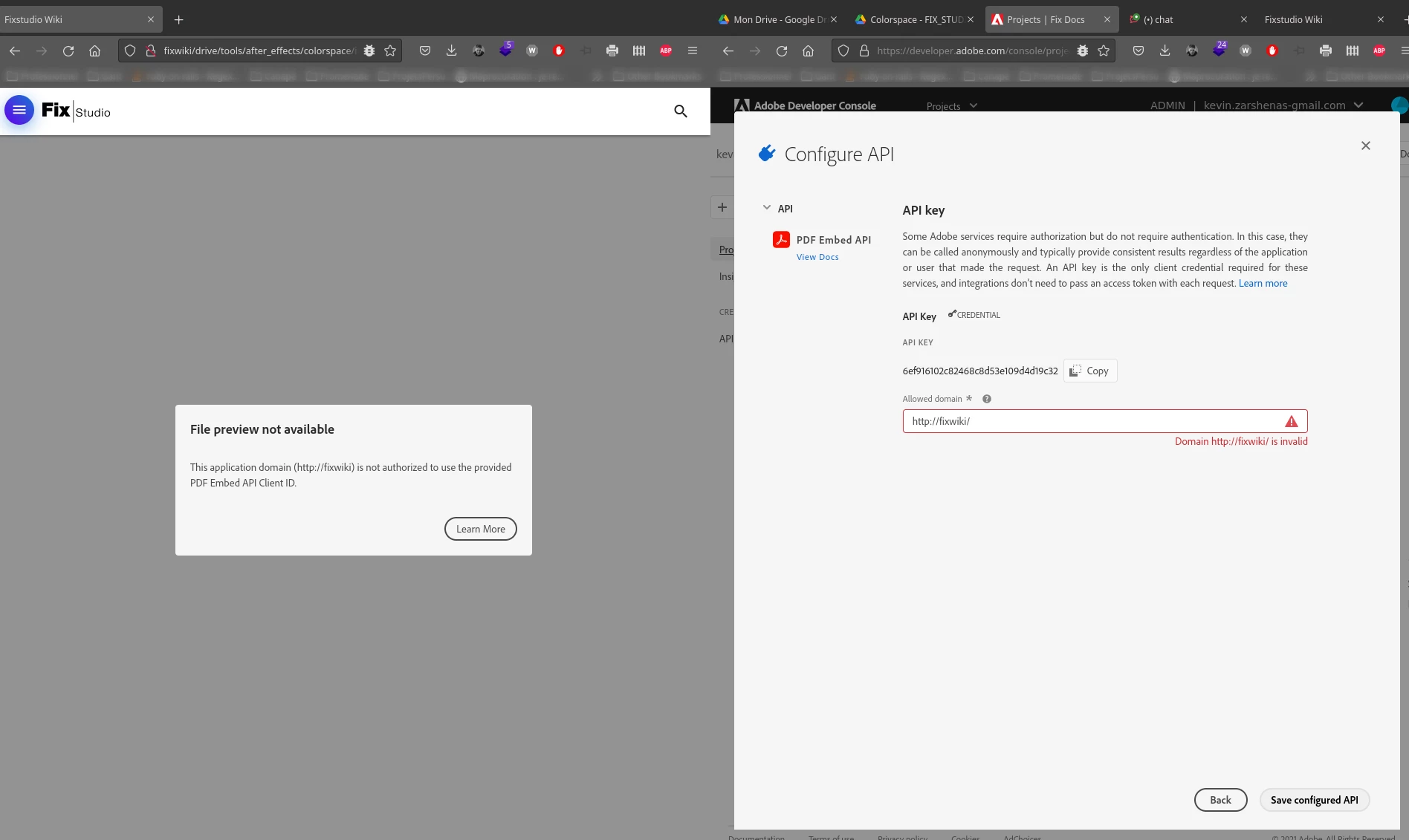The image size is (1409, 840).
Task: Click the invalid domain warning triangle
Action: coord(1292,421)
